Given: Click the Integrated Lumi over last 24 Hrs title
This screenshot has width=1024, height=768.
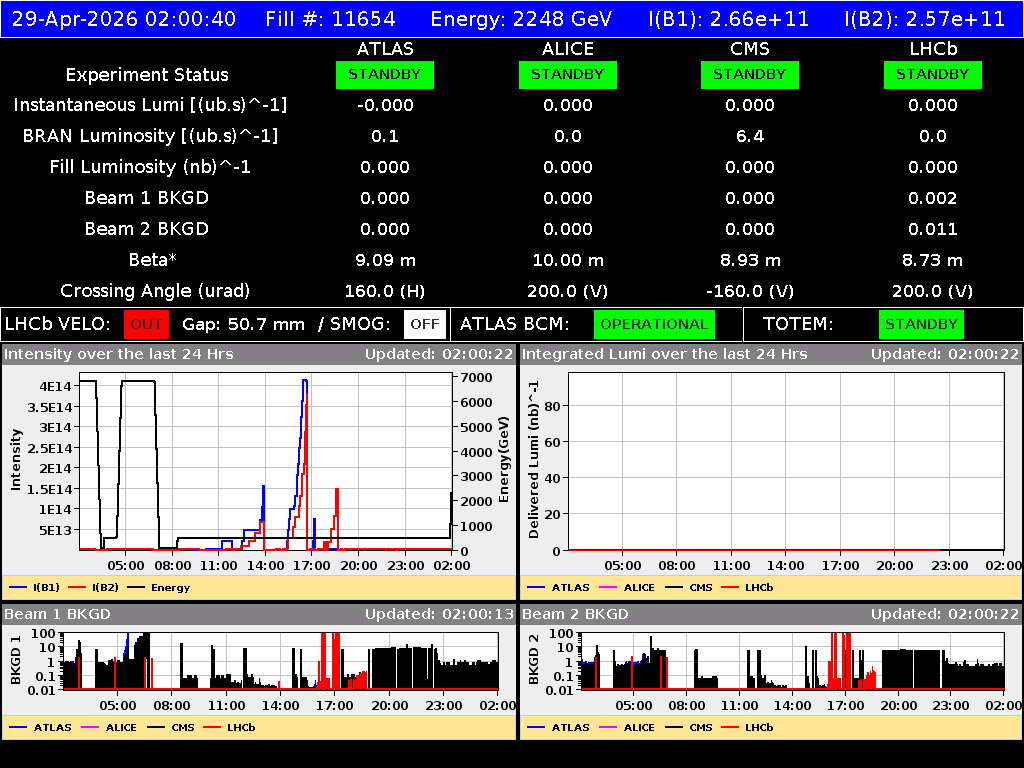Looking at the screenshot, I should tap(664, 355).
